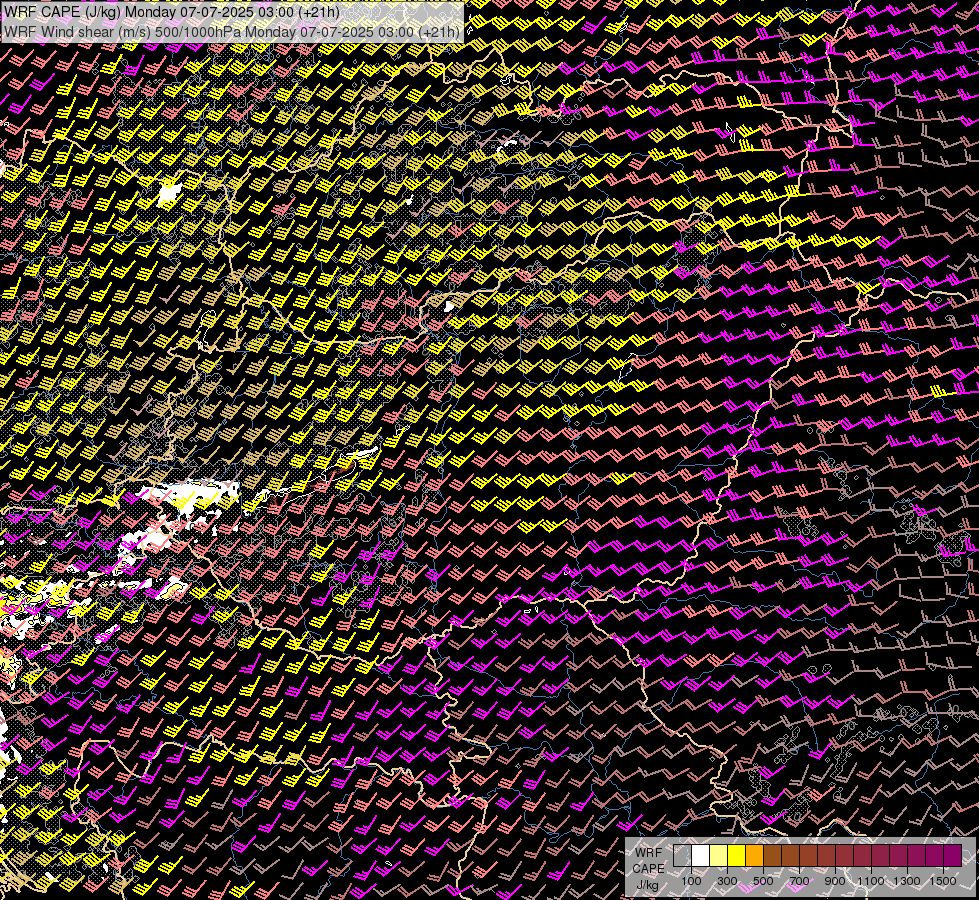The height and width of the screenshot is (900, 979).
Task: Click the J/kg unit label in legend
Action: (648, 885)
